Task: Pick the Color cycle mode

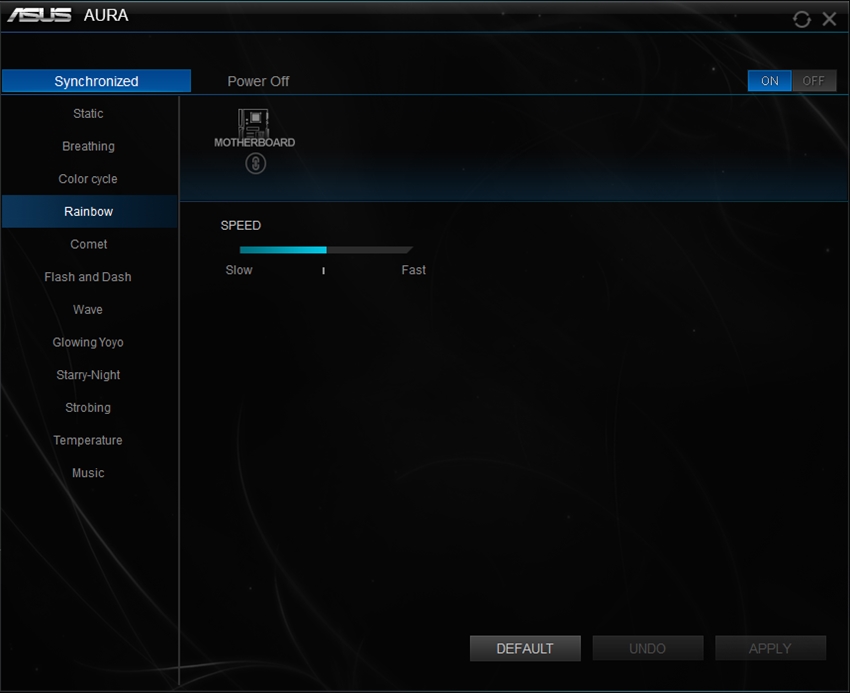Action: click(88, 179)
